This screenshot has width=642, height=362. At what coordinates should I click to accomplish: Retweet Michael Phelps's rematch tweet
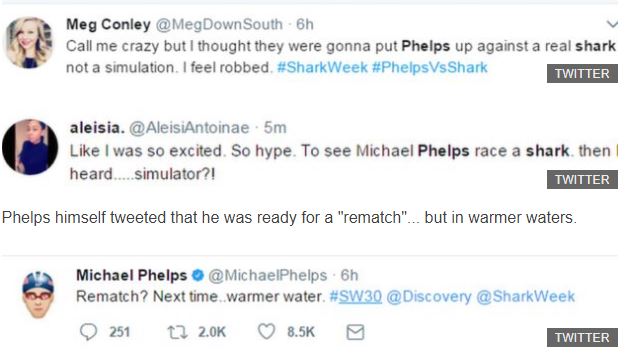click(x=177, y=332)
